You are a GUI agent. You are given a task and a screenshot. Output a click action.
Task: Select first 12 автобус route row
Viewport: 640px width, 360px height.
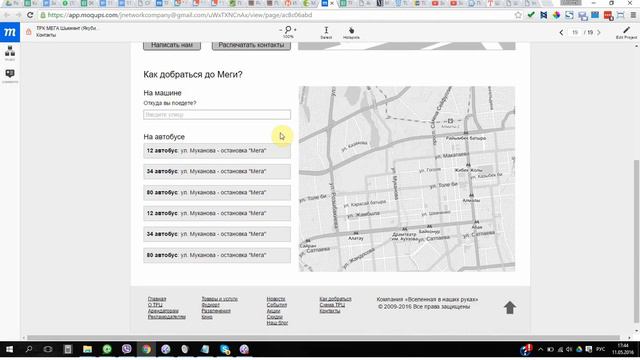(217, 151)
